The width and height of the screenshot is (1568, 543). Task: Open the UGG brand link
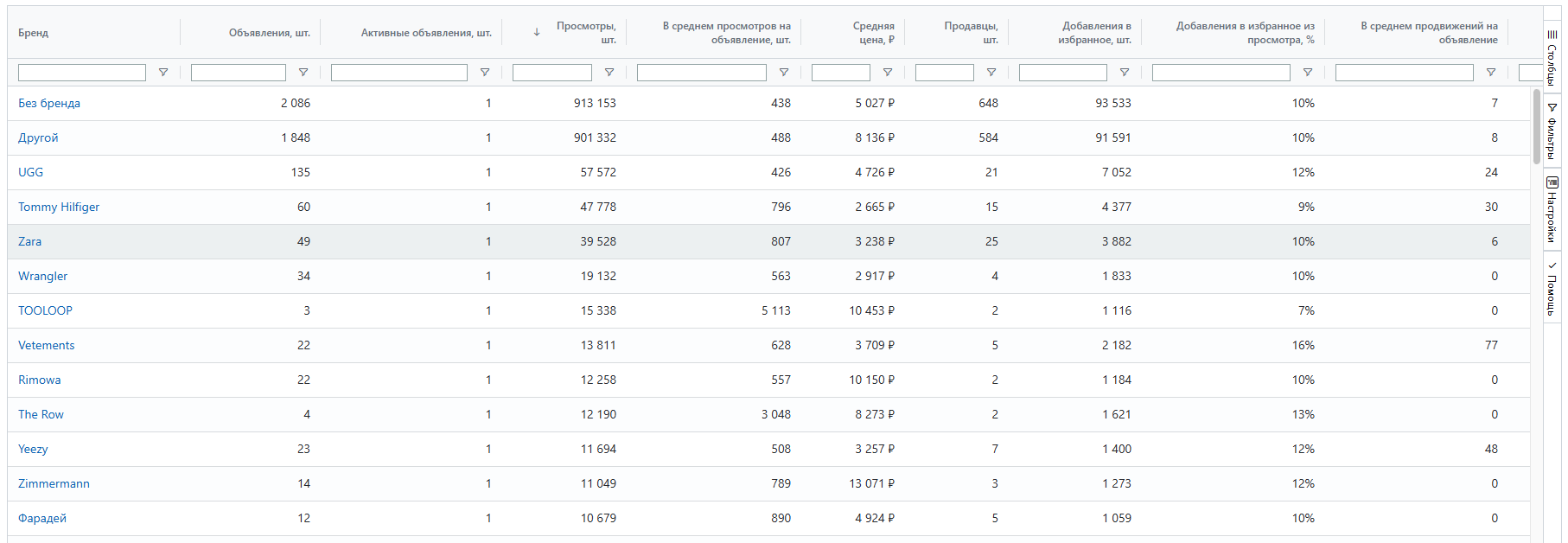pyautogui.click(x=31, y=172)
